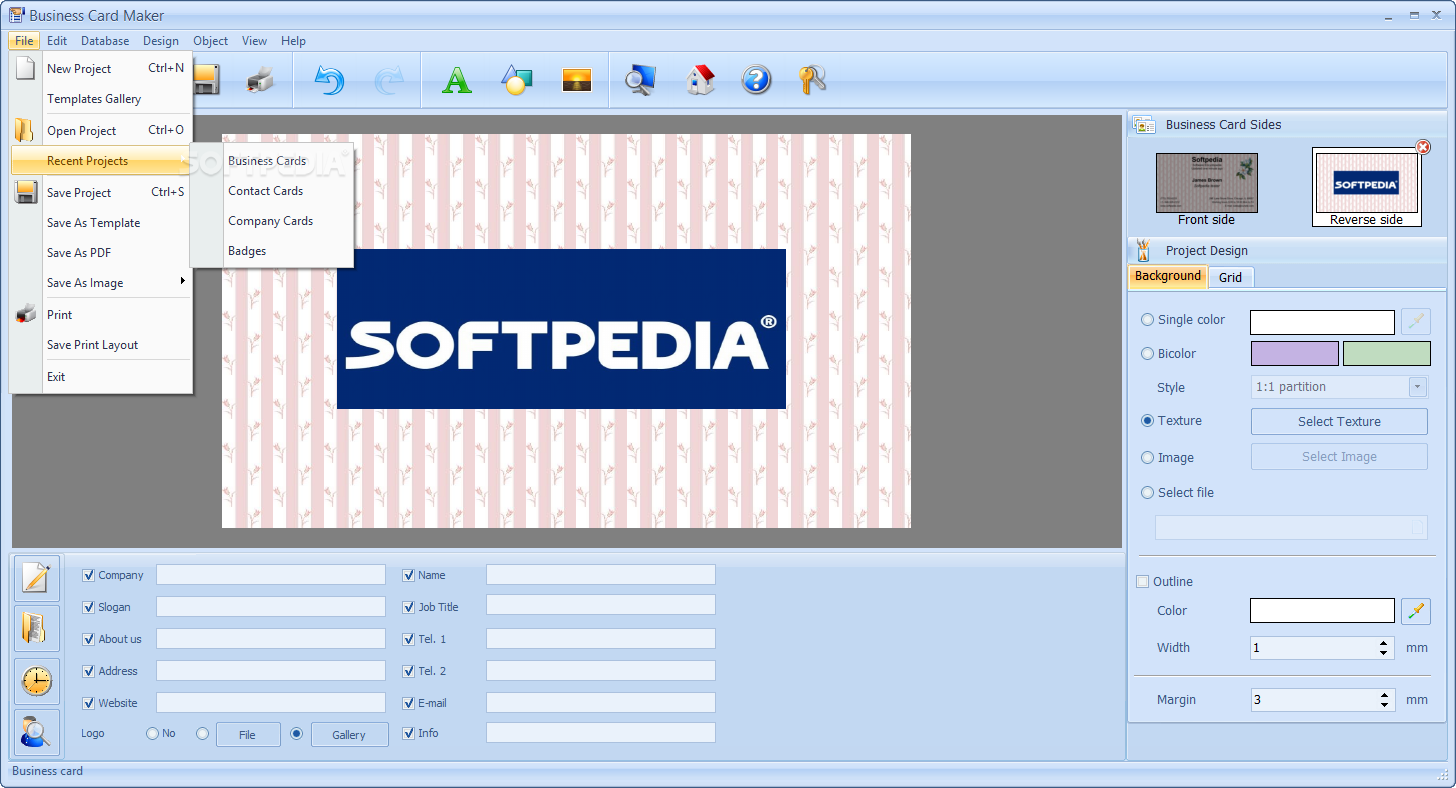The height and width of the screenshot is (788, 1456).
Task: Click the Project Design panel header icon
Action: click(1144, 250)
